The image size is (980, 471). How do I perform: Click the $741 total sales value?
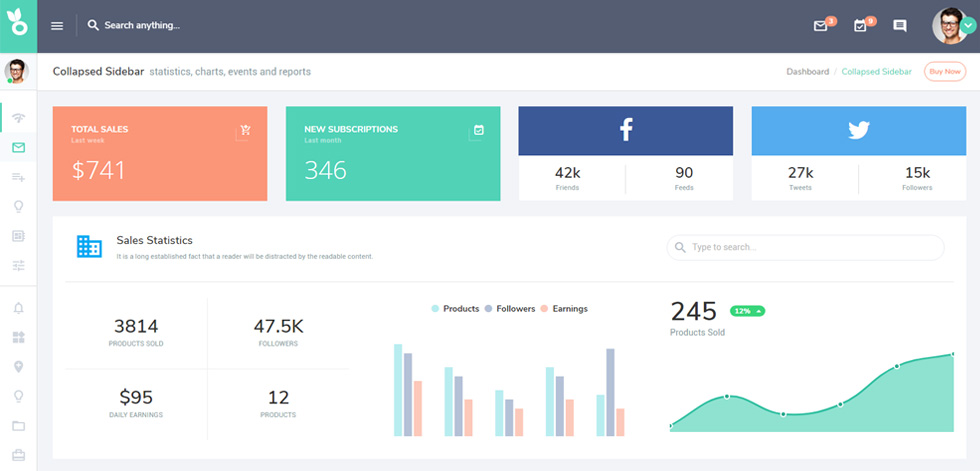coord(99,171)
